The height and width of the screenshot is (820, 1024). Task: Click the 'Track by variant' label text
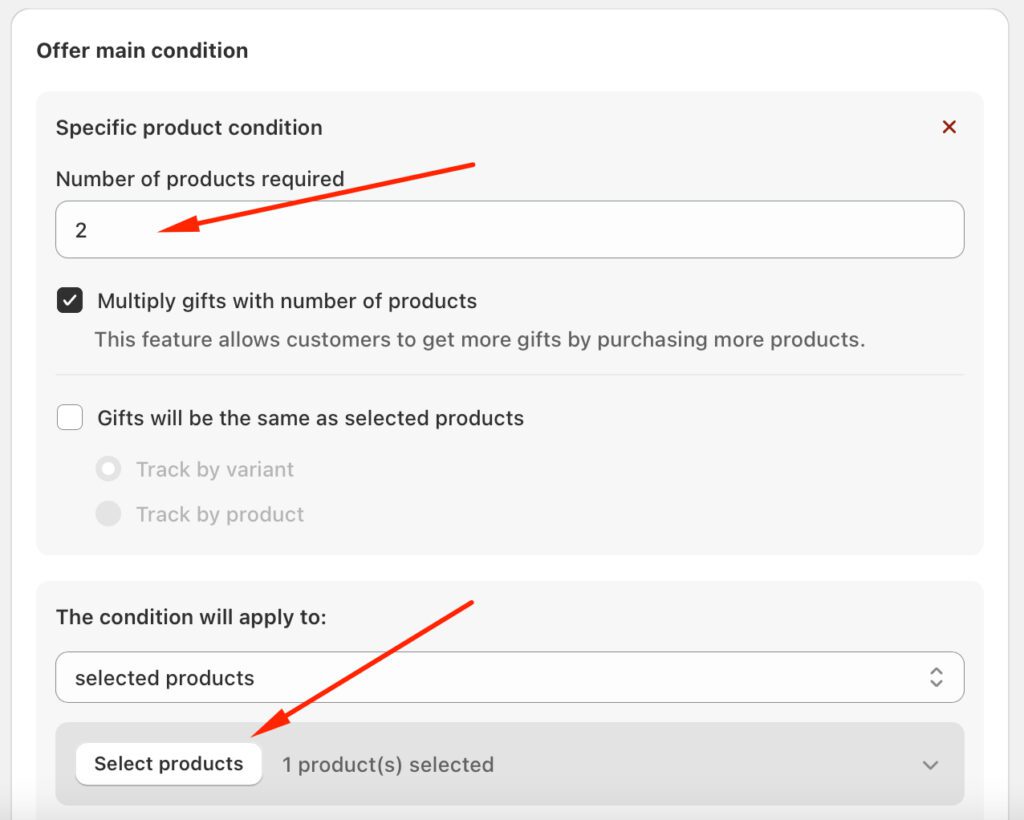pos(215,469)
